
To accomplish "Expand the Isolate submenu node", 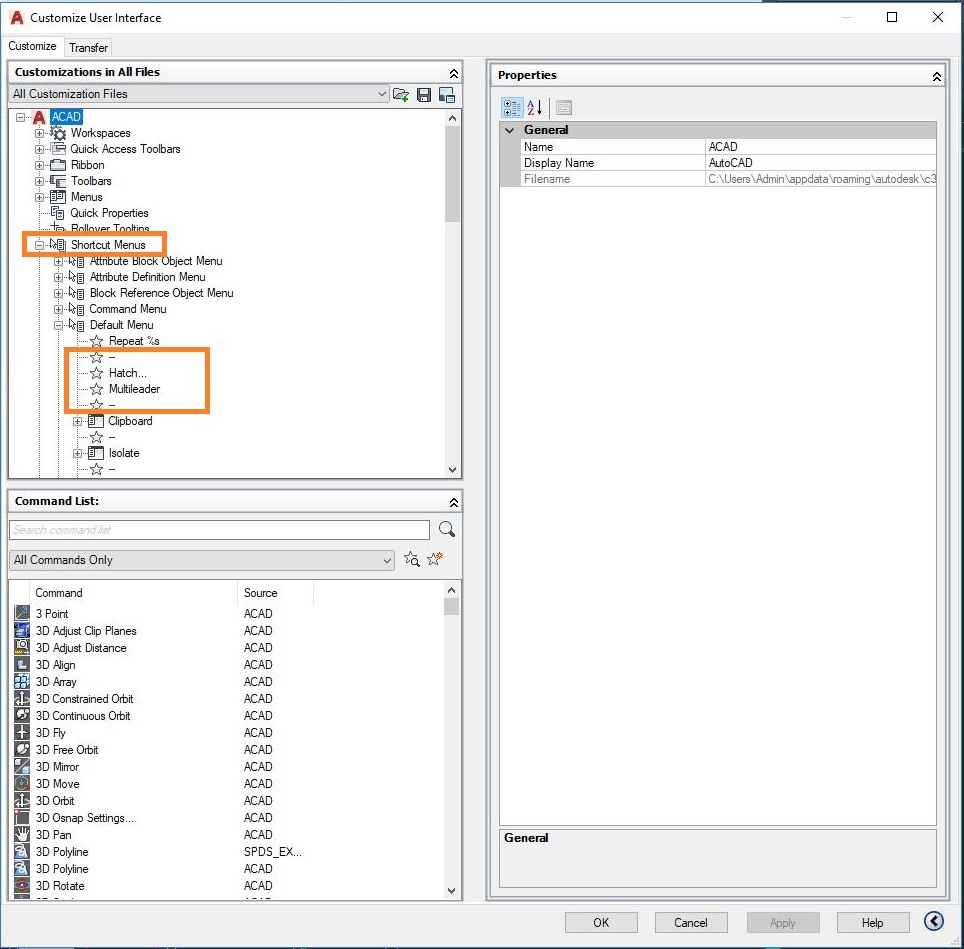I will [77, 453].
